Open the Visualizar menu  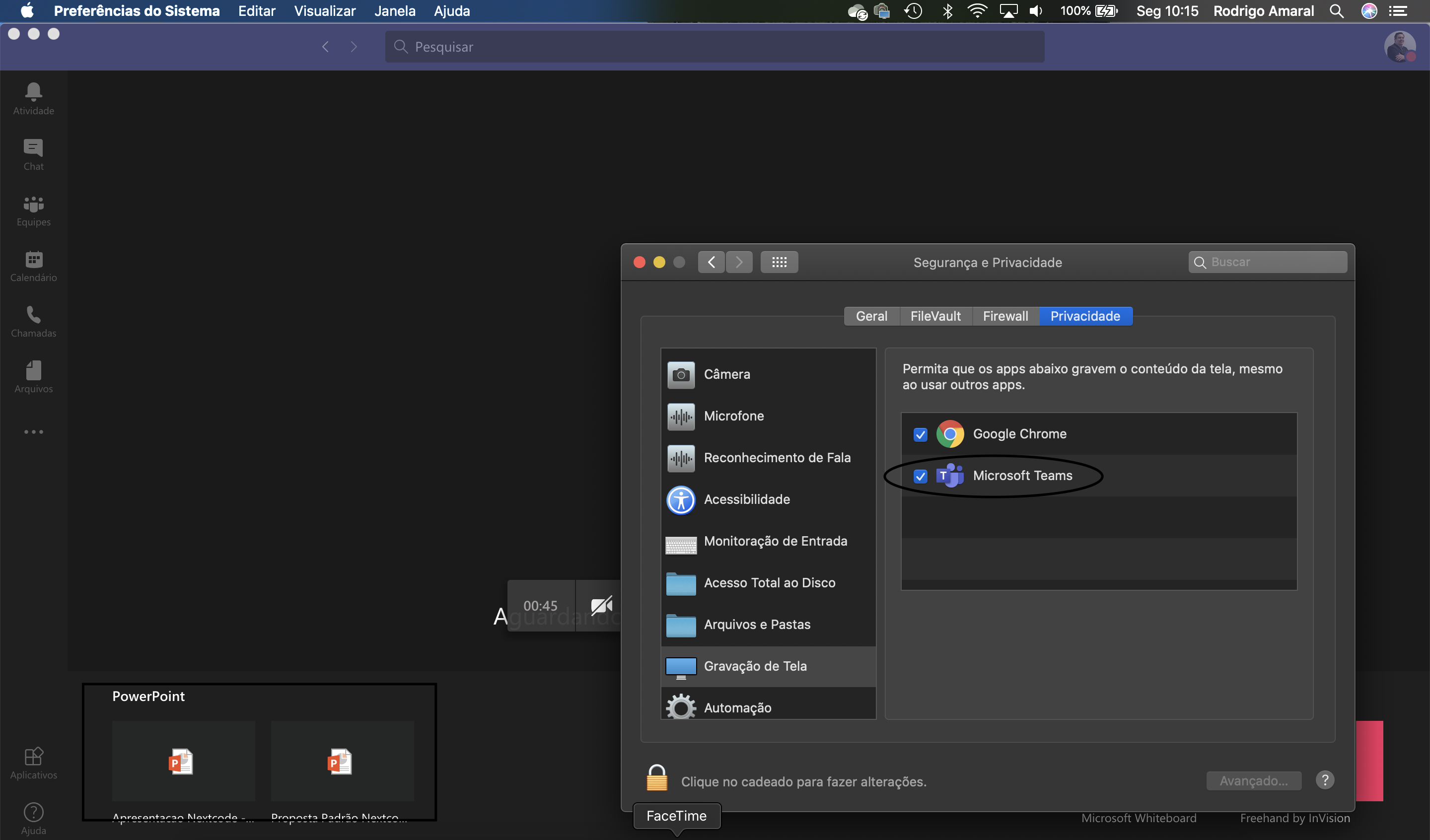click(325, 11)
